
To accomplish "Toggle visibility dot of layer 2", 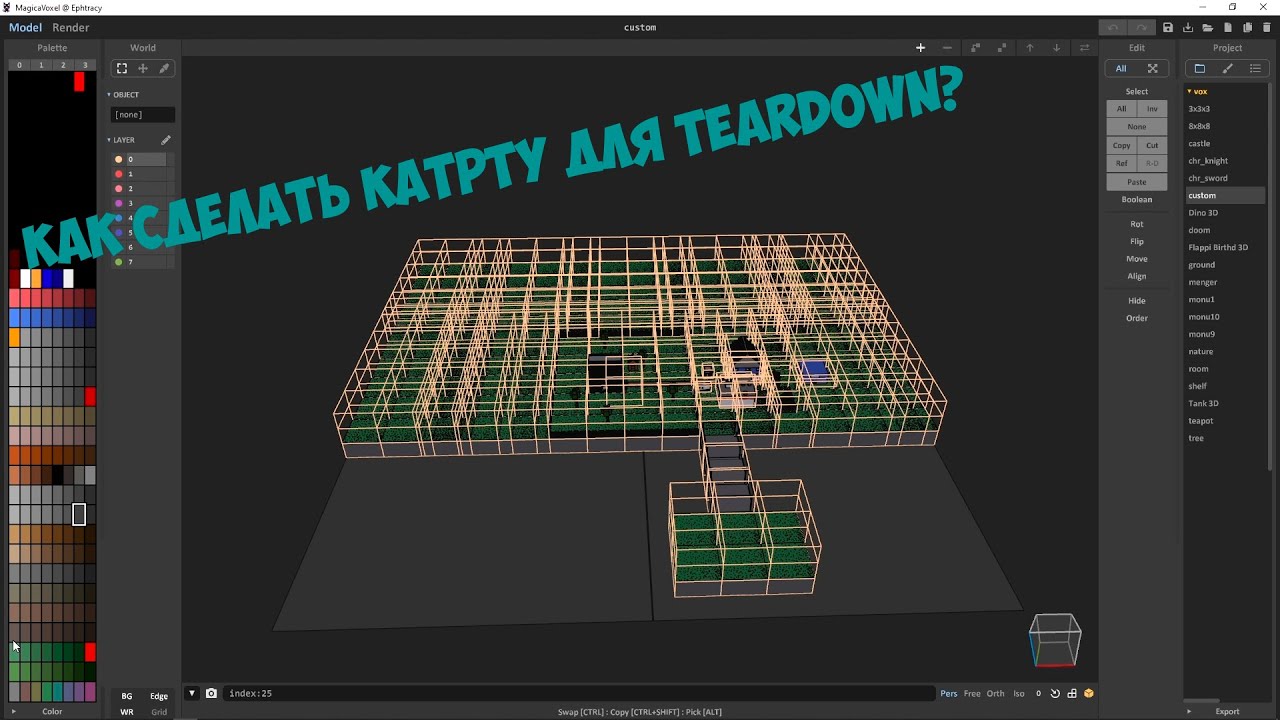I will 118,189.
